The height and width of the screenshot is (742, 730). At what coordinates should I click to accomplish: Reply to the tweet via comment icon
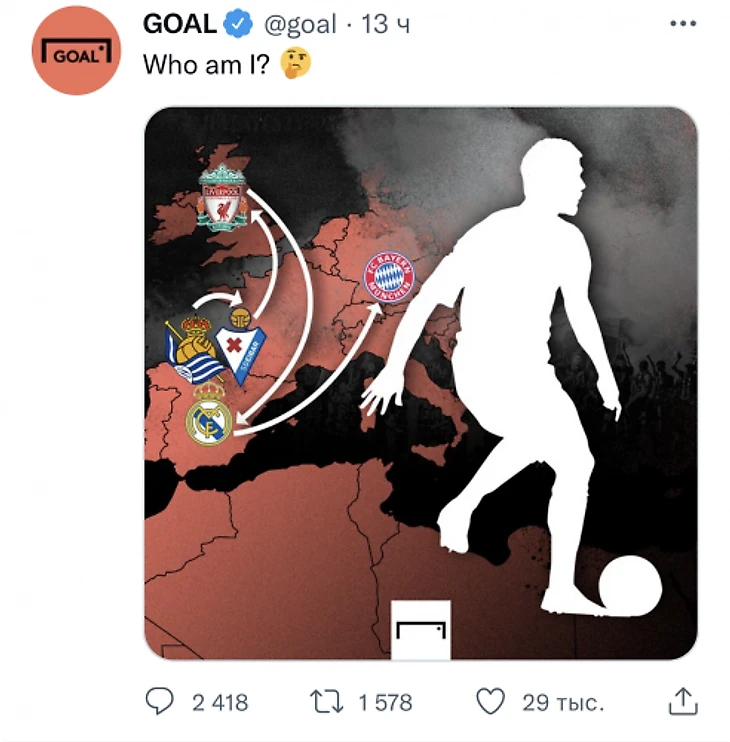(x=161, y=702)
